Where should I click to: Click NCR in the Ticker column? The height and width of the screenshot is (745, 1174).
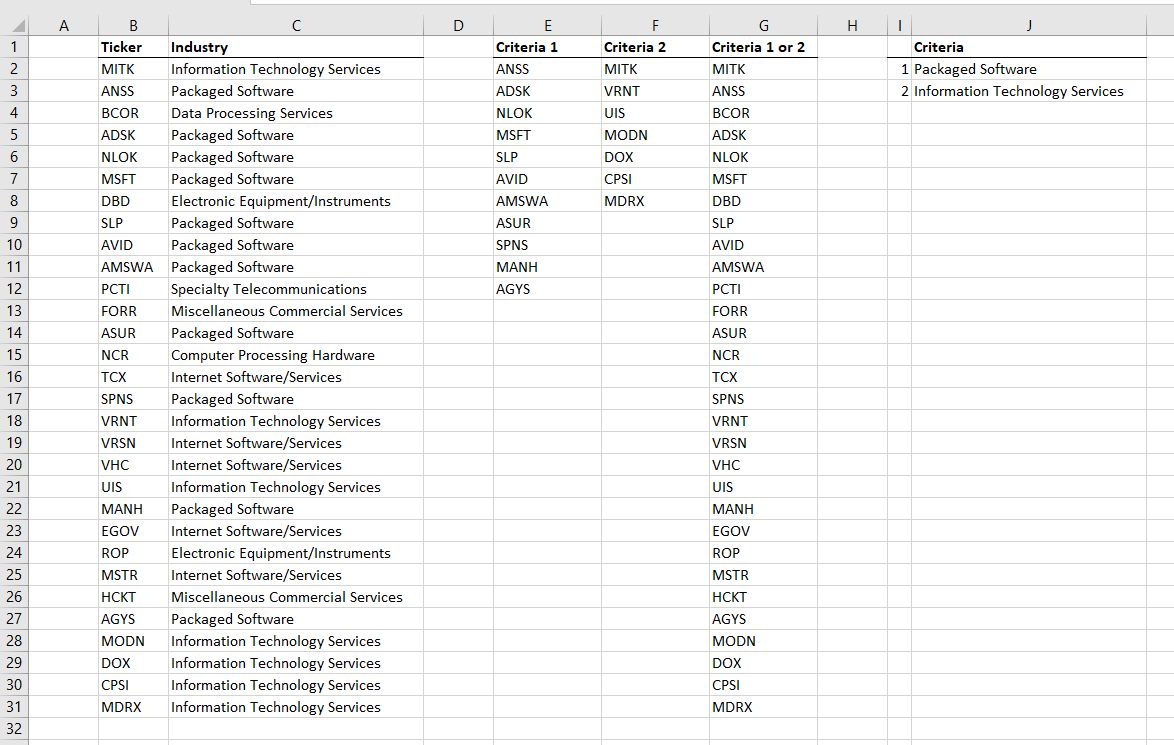coord(133,355)
